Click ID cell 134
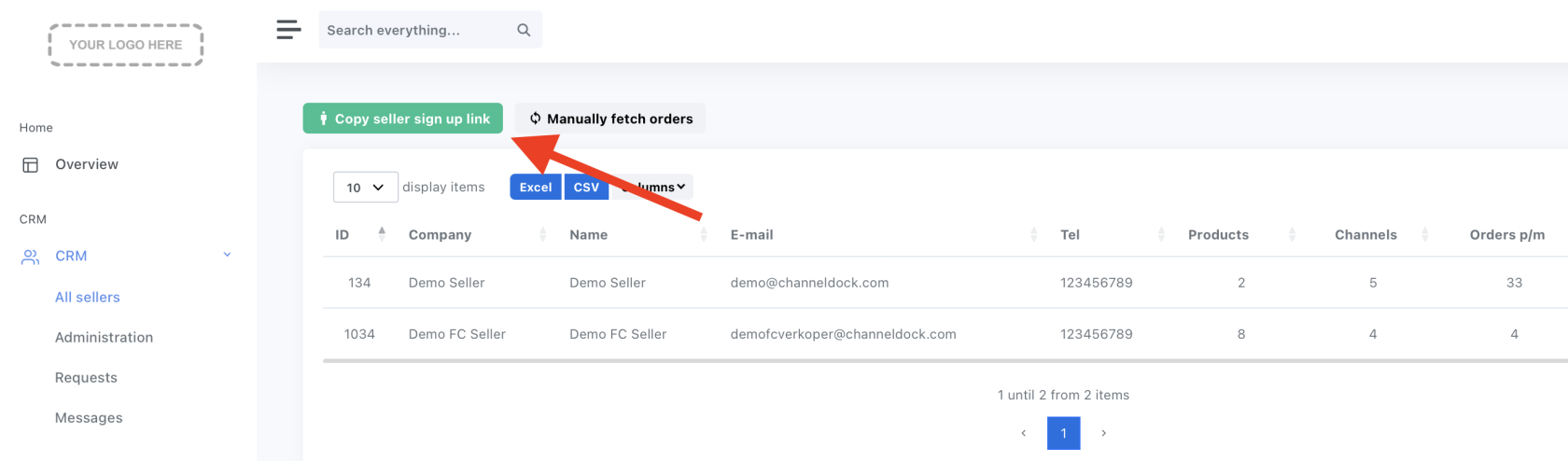1568x461 pixels. [359, 283]
